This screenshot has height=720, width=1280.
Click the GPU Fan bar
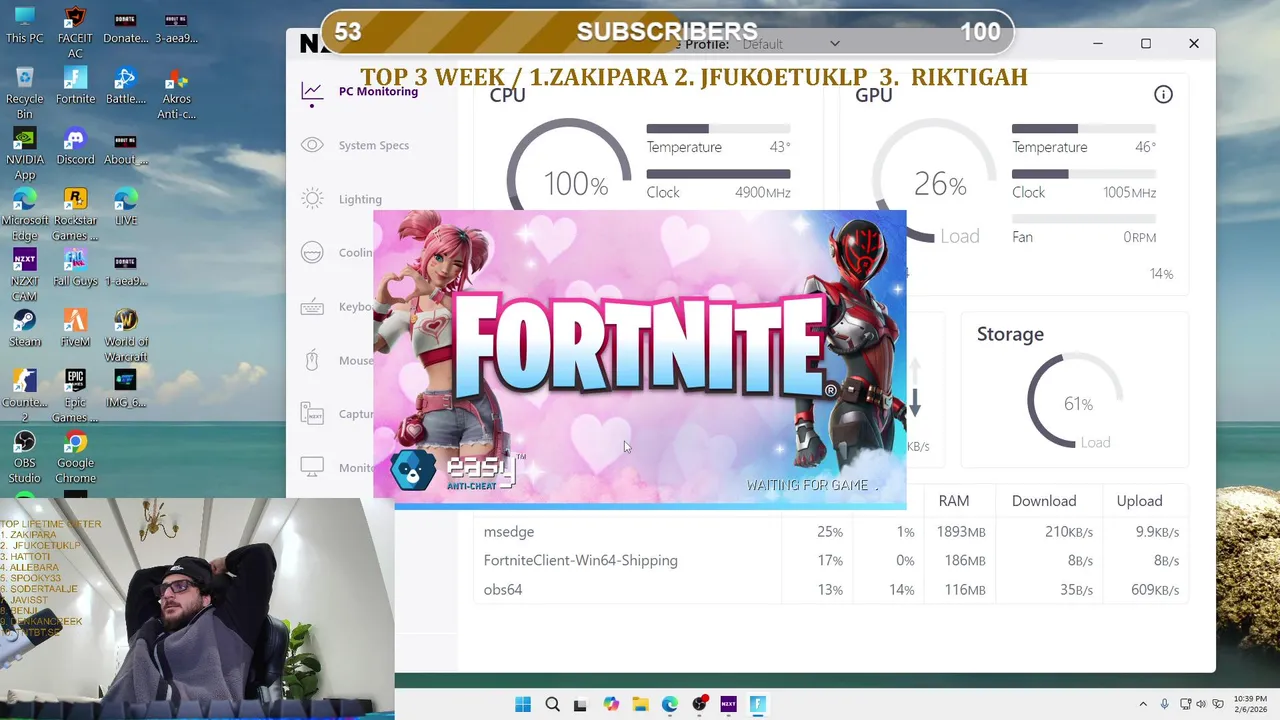tap(1084, 219)
